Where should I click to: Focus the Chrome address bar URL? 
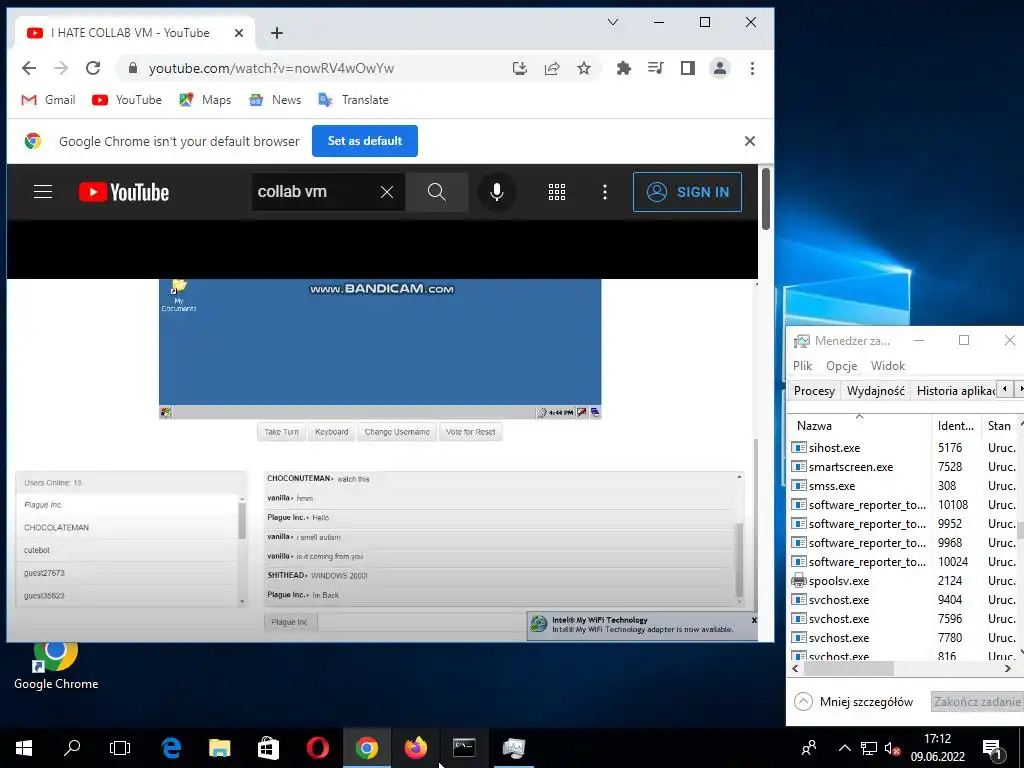coord(271,69)
